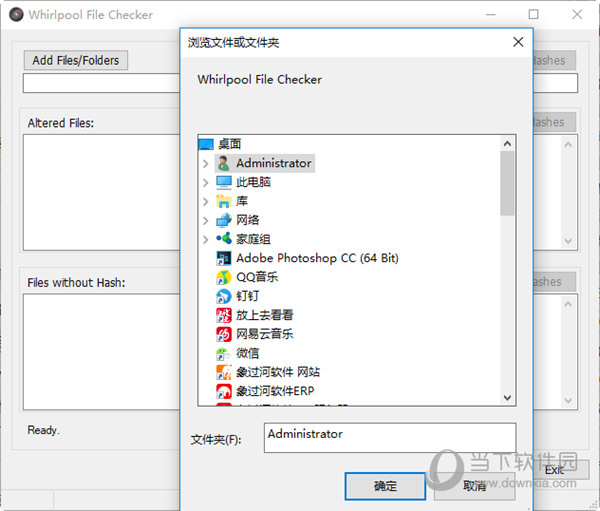Click folder tree scroll up arrow

[x=507, y=144]
